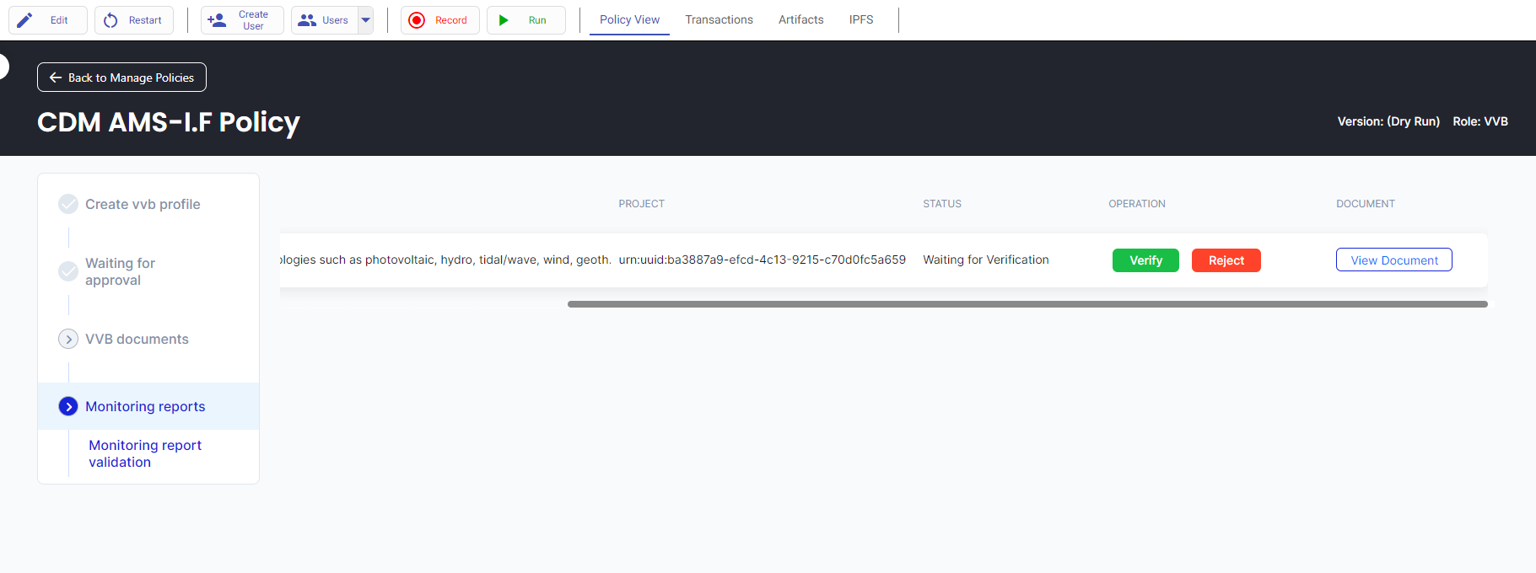Click the Users group icon
This screenshot has width=1536, height=573.
coord(307,20)
